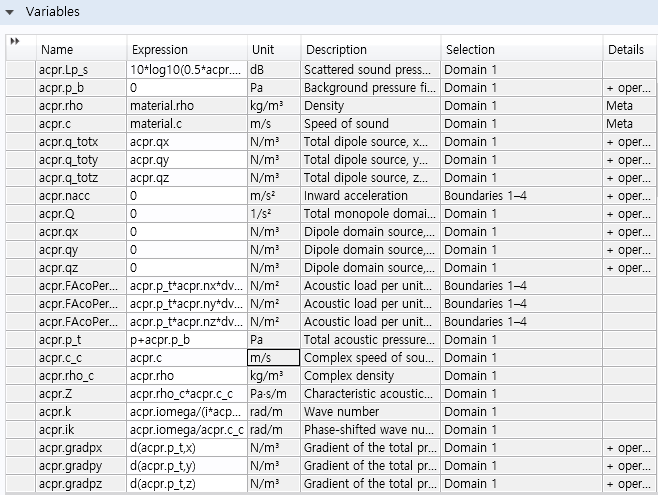Click the d(acpr.p_t,x) expression cell
The height and width of the screenshot is (495, 658).
(187, 448)
